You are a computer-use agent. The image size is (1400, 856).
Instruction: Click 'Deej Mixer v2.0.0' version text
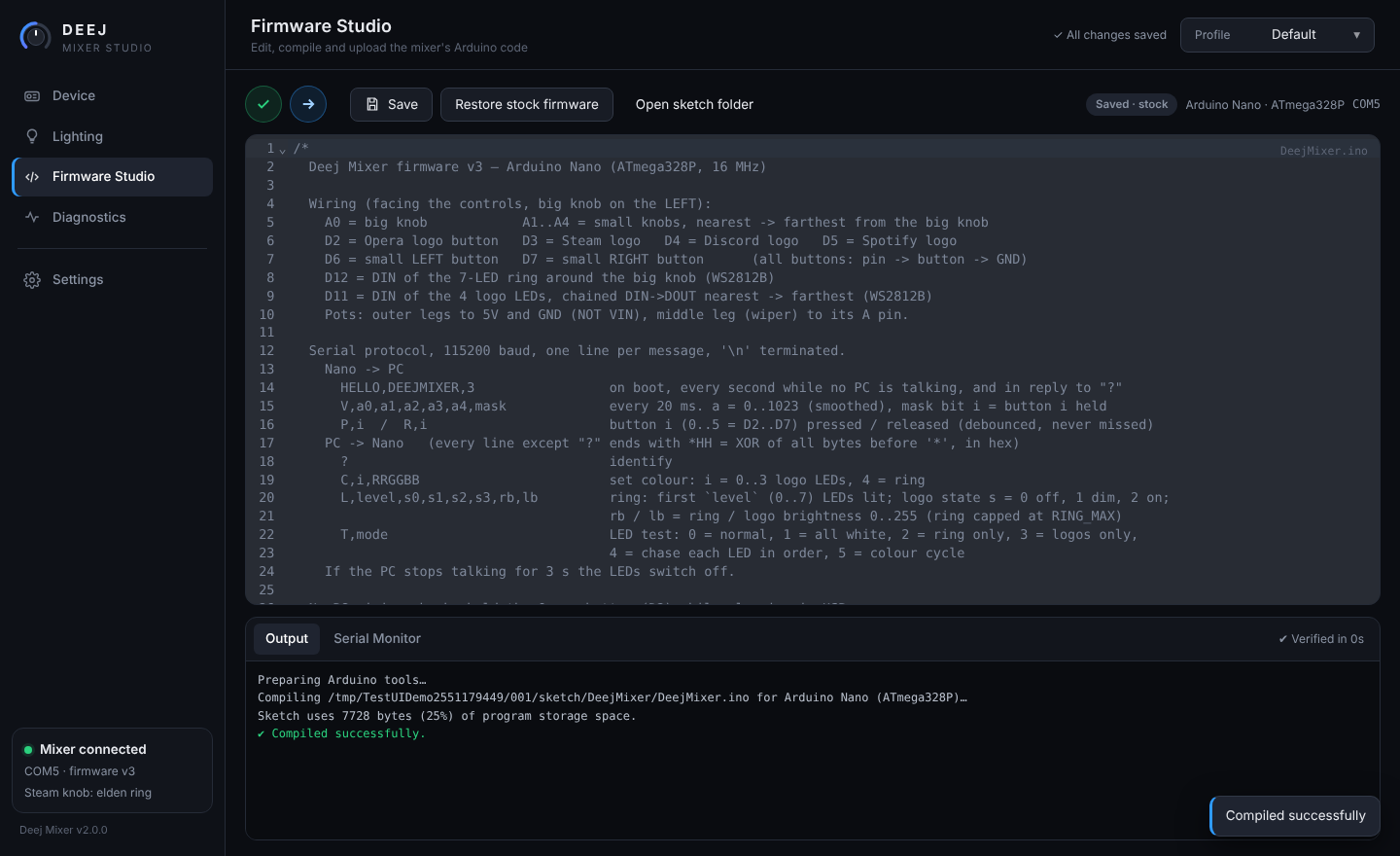point(63,830)
